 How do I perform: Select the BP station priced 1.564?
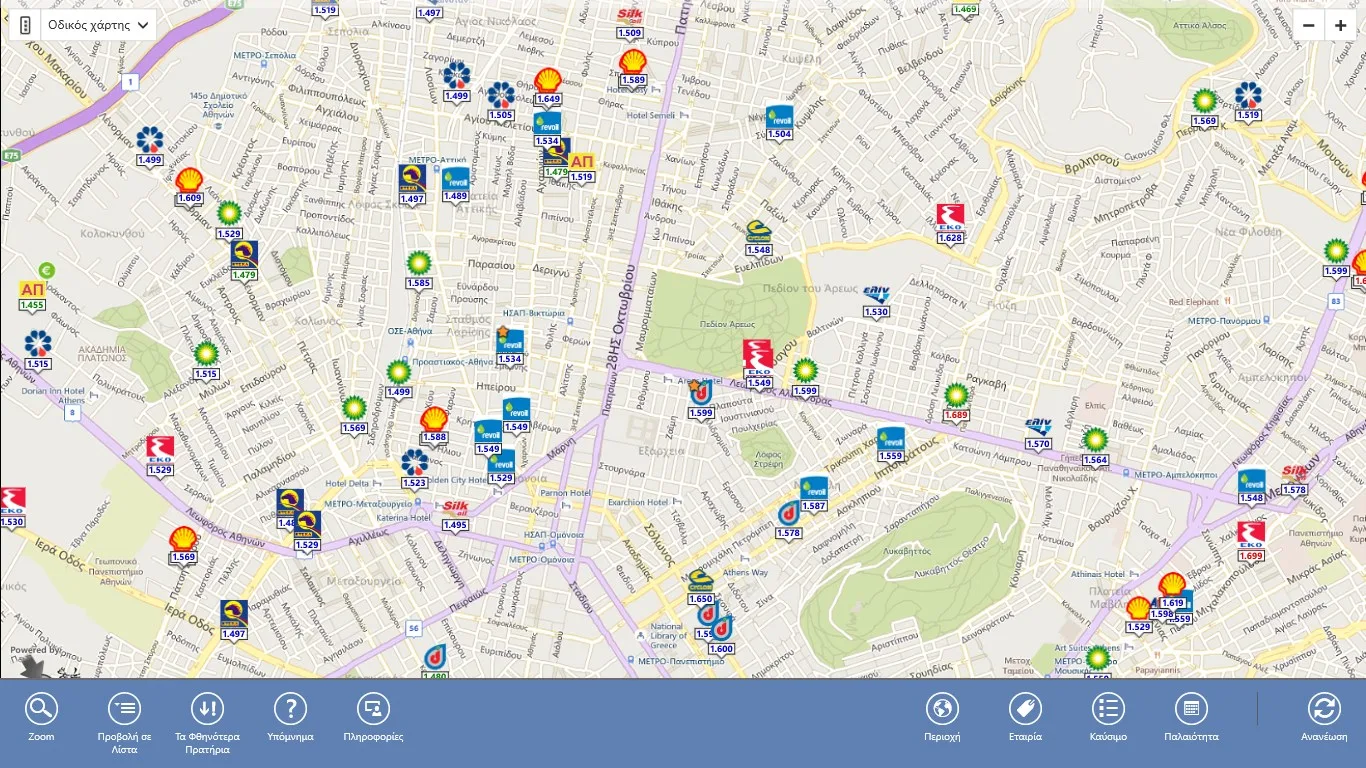click(x=1095, y=447)
